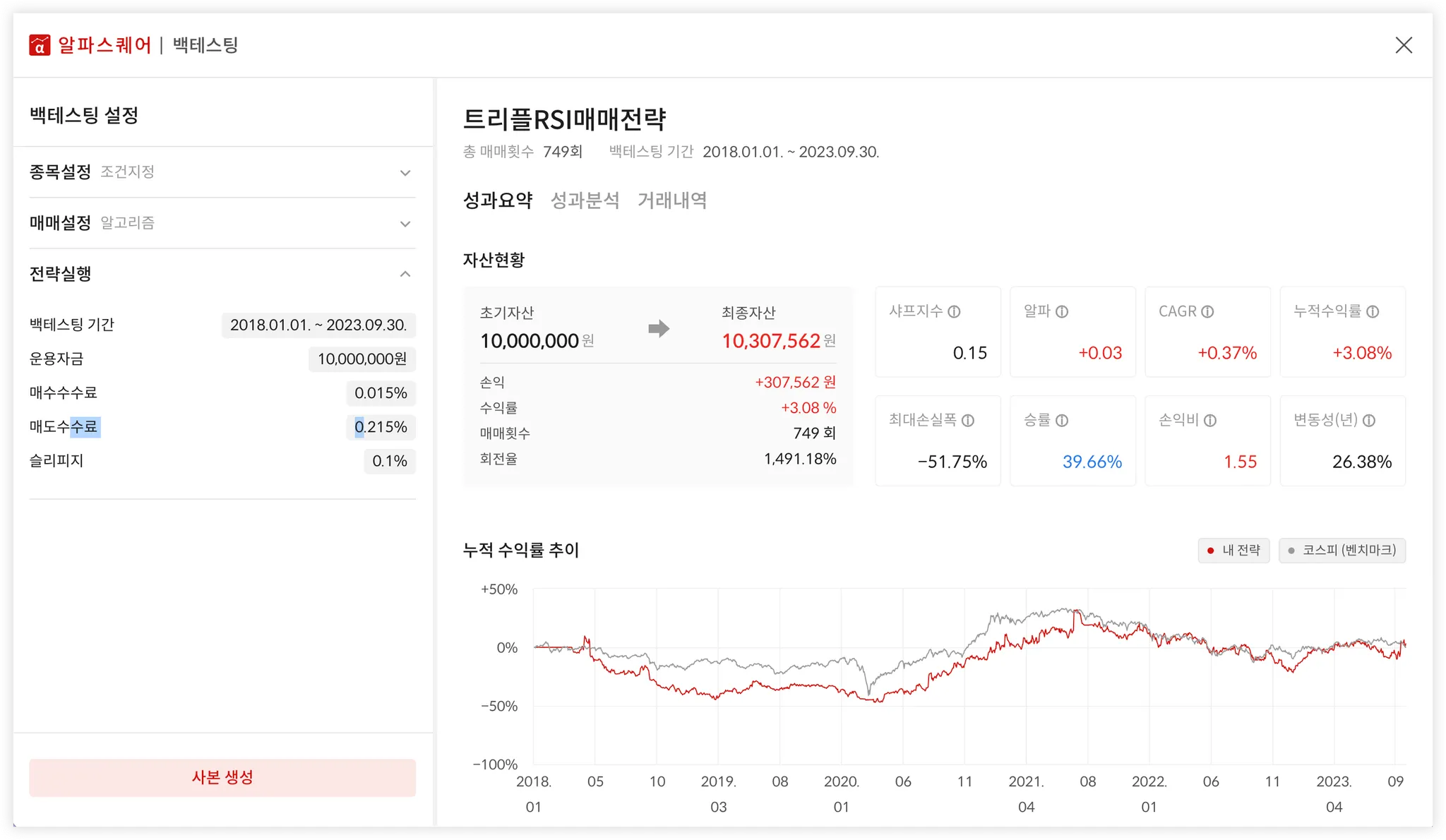Click the 백테스팅 기간 date field
1446x840 pixels.
point(318,325)
